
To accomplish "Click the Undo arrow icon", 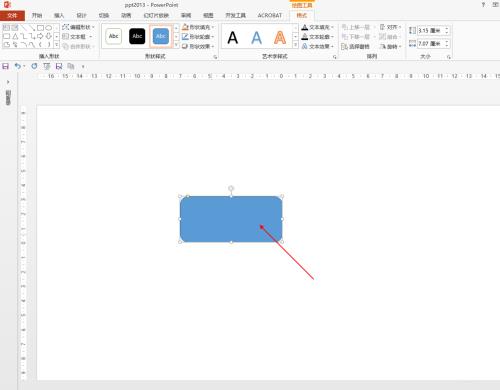I will pyautogui.click(x=17, y=66).
